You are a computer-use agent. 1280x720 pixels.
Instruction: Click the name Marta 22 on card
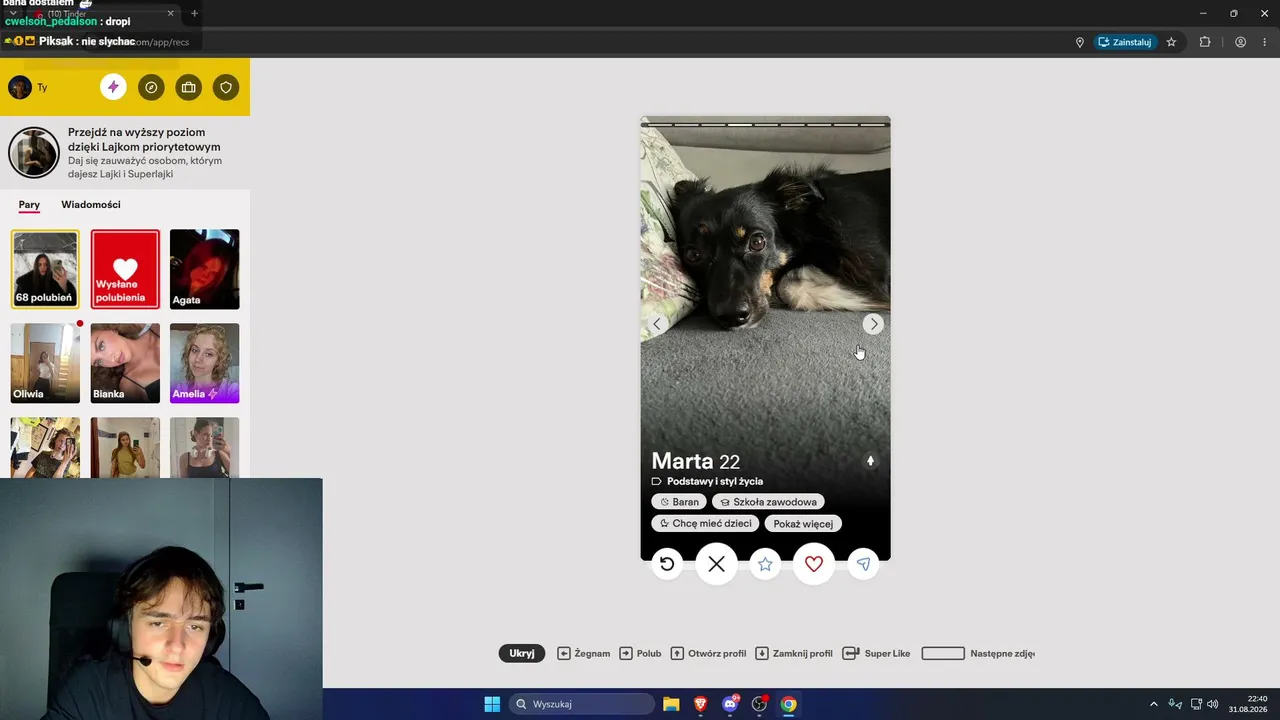tap(695, 461)
